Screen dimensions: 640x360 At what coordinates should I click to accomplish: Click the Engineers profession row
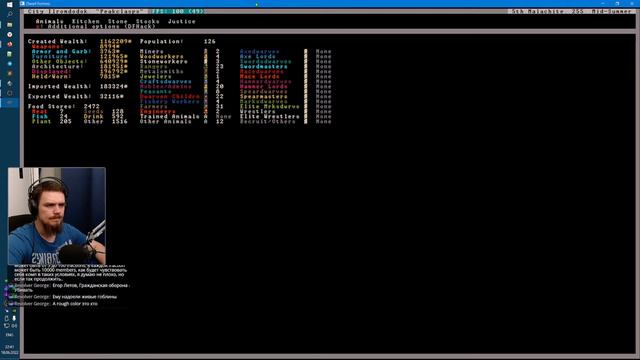point(180,111)
